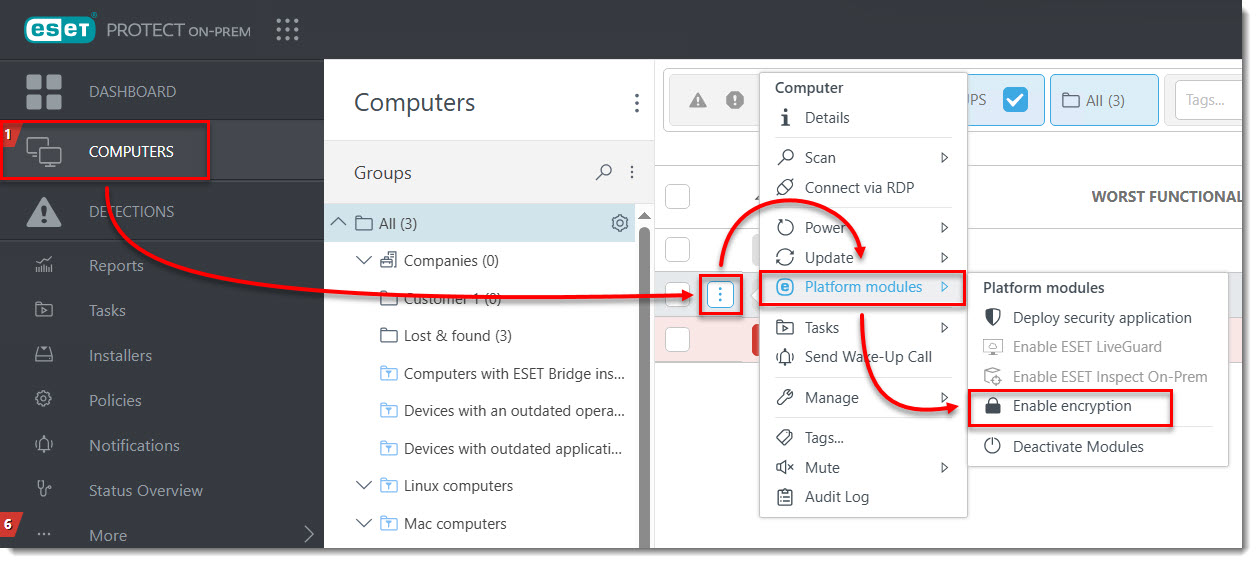Image resolution: width=1257 pixels, height=563 pixels.
Task: Toggle the error status filter icon
Action: click(735, 100)
